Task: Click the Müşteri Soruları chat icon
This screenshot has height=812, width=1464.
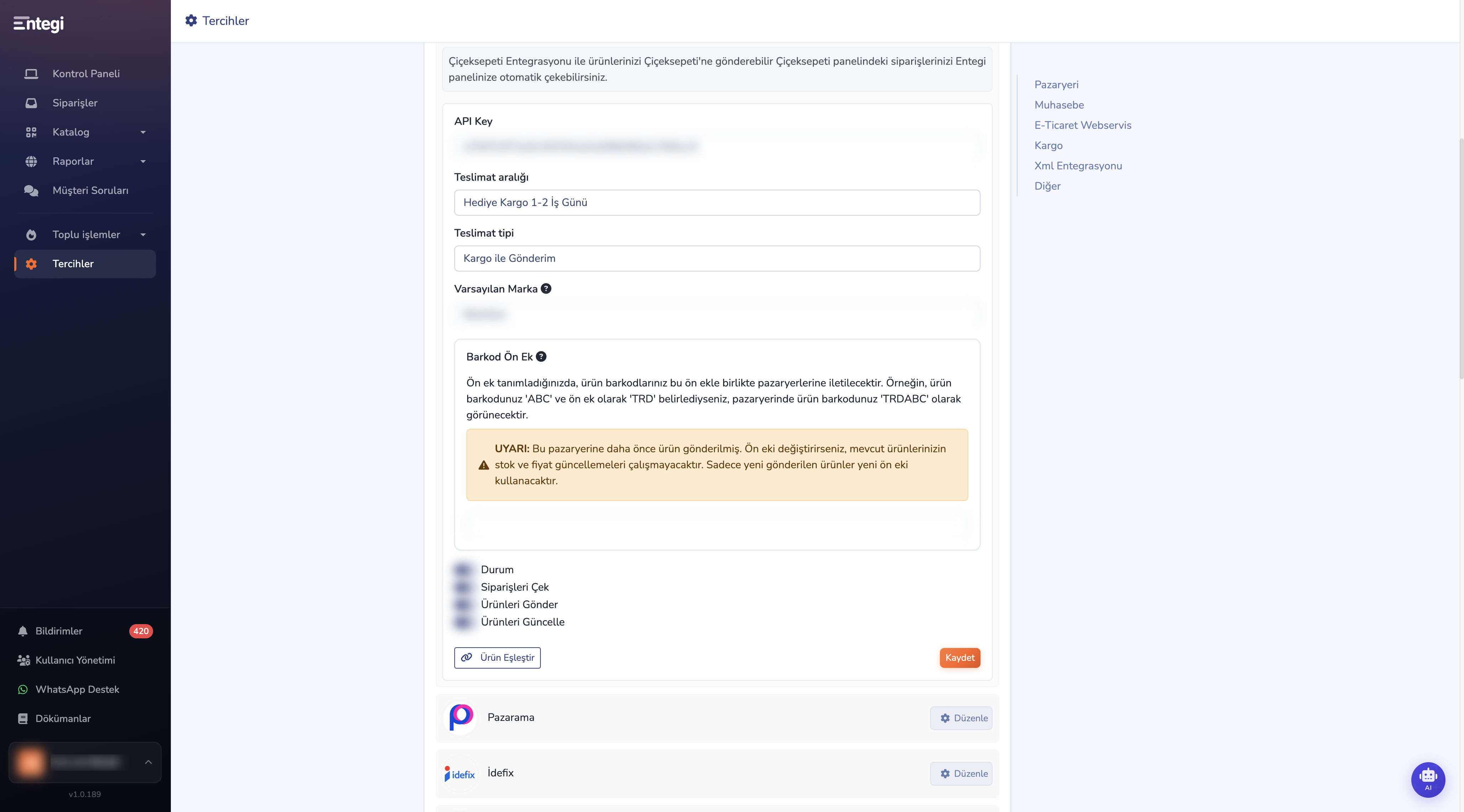Action: (x=31, y=191)
